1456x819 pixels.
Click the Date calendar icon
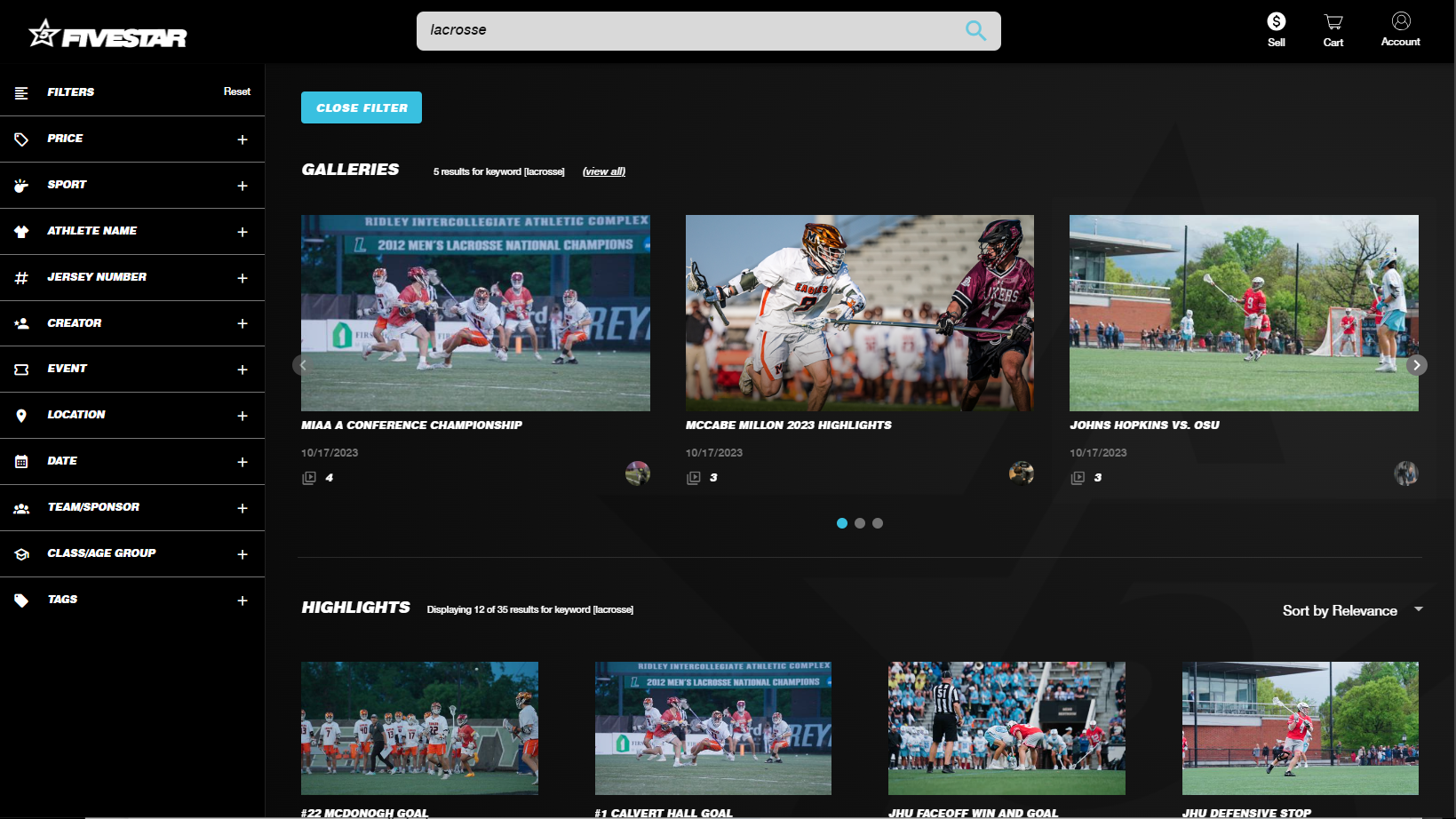click(x=21, y=462)
